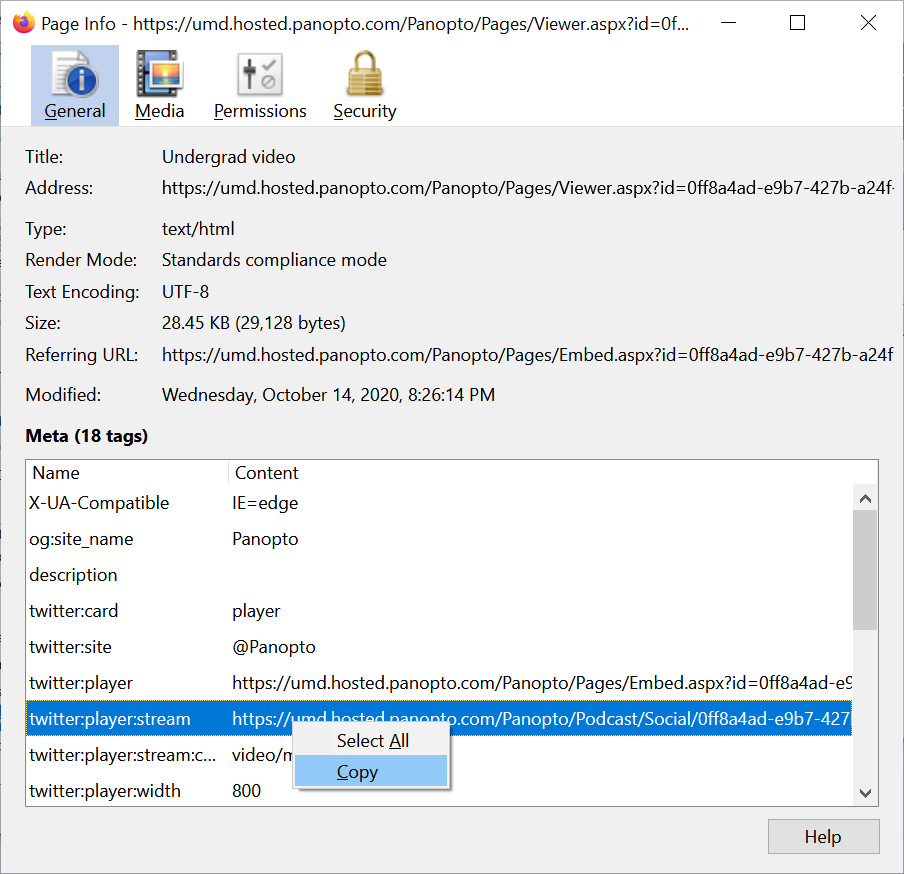Click the '@Panopto' content cell

[273, 647]
